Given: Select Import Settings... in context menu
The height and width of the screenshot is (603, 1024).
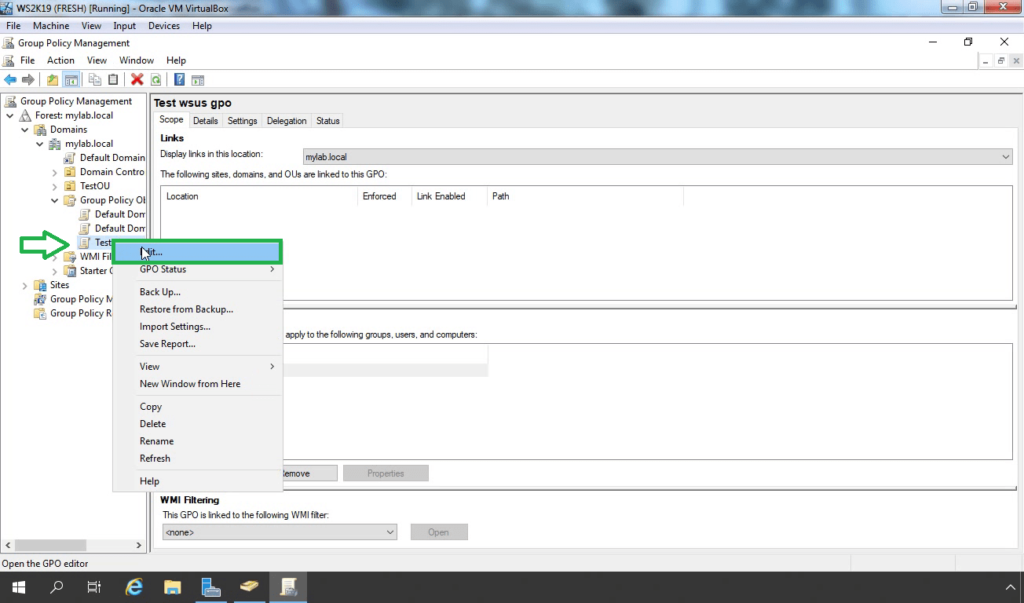Looking at the screenshot, I should [x=197, y=327].
